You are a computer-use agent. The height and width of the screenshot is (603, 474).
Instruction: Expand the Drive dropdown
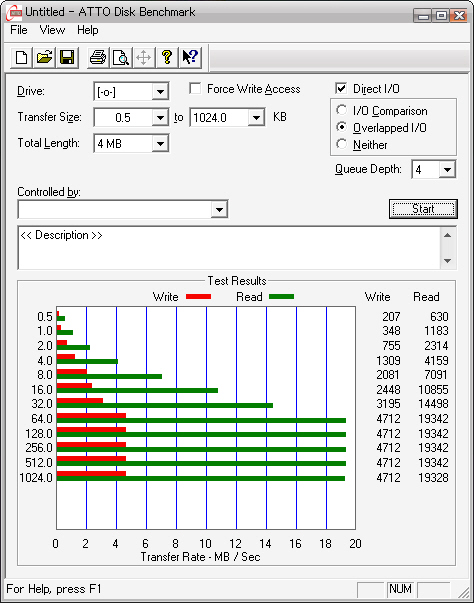[x=160, y=92]
